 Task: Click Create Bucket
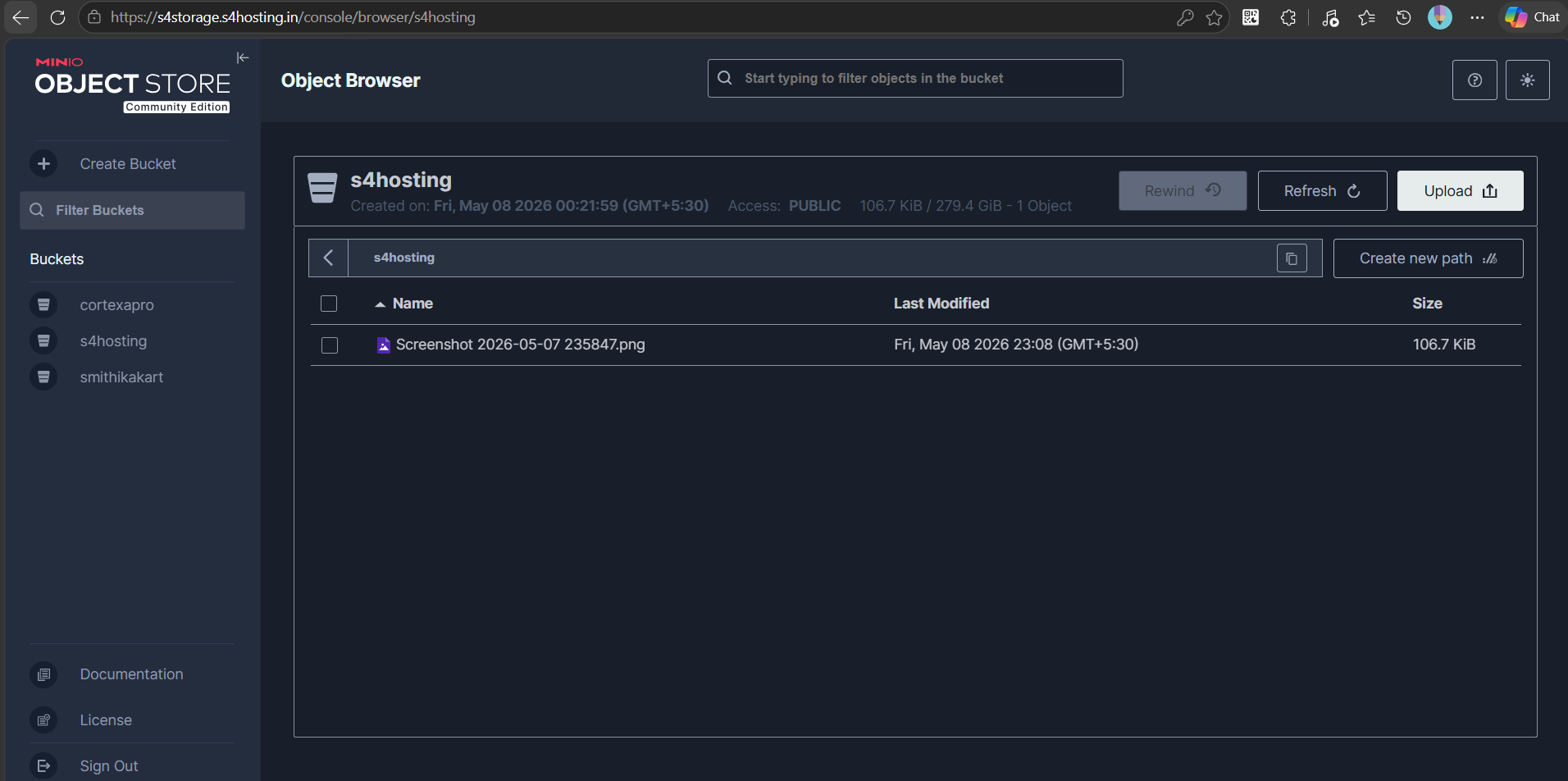coord(128,164)
